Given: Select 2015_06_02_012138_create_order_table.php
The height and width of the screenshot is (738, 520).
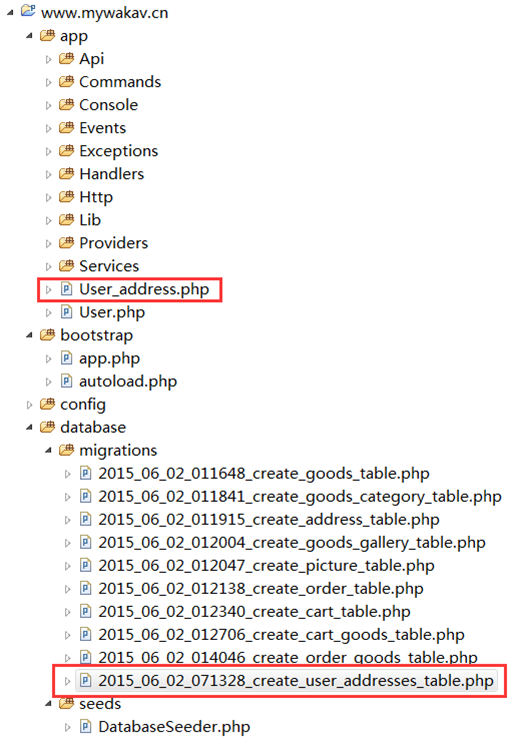Looking at the screenshot, I should 261,589.
